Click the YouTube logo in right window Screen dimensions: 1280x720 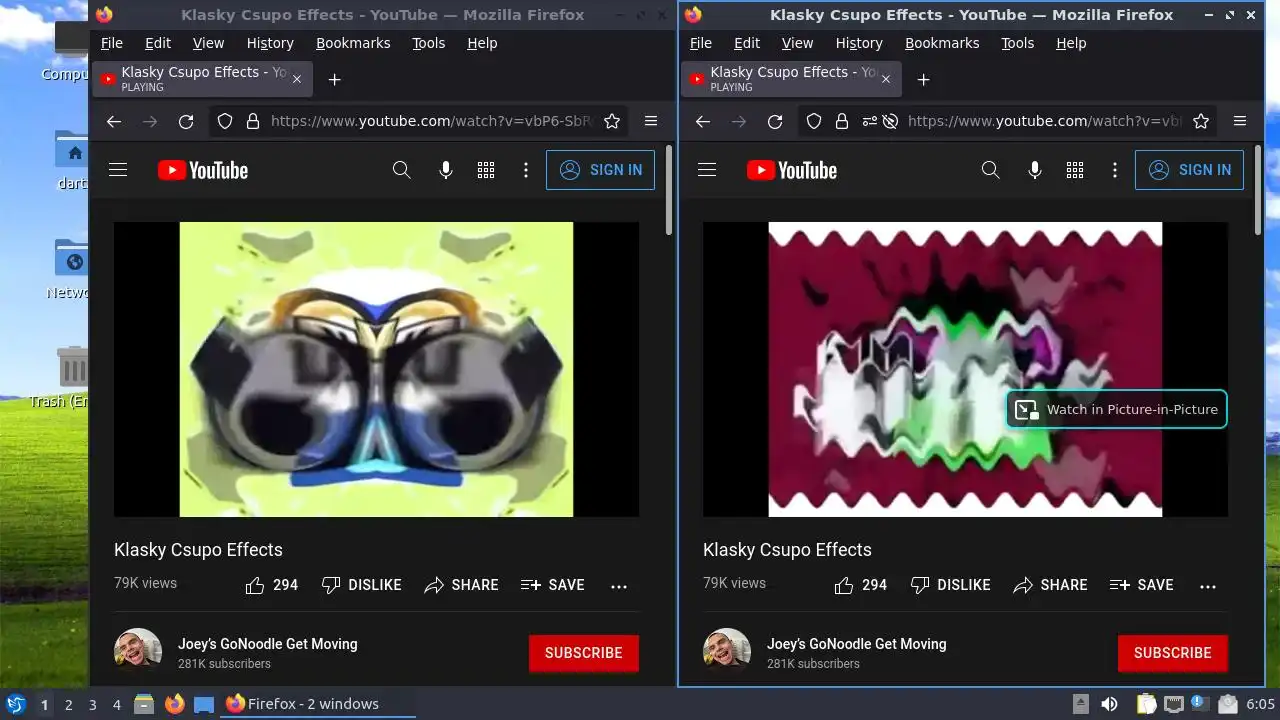pyautogui.click(x=792, y=170)
